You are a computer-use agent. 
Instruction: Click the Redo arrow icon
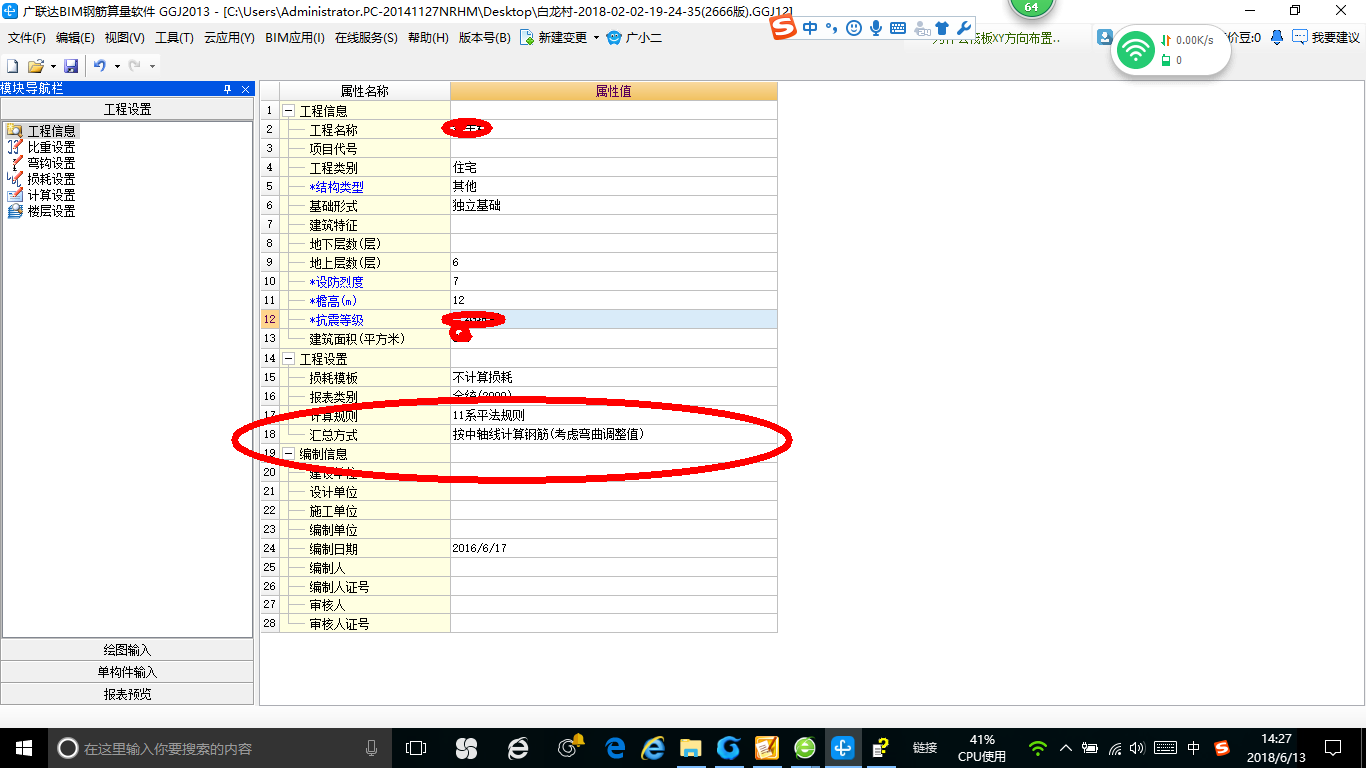click(x=134, y=66)
